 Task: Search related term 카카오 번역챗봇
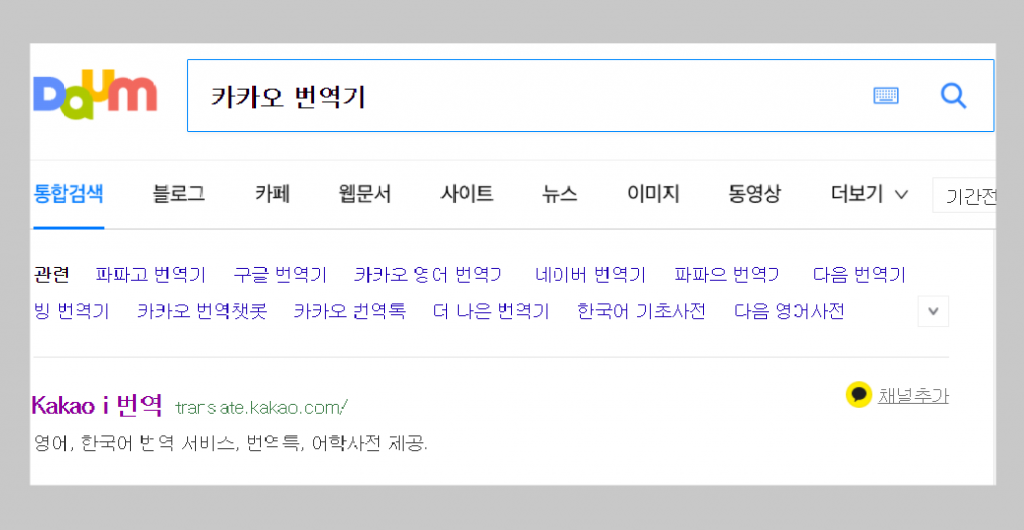click(x=202, y=311)
